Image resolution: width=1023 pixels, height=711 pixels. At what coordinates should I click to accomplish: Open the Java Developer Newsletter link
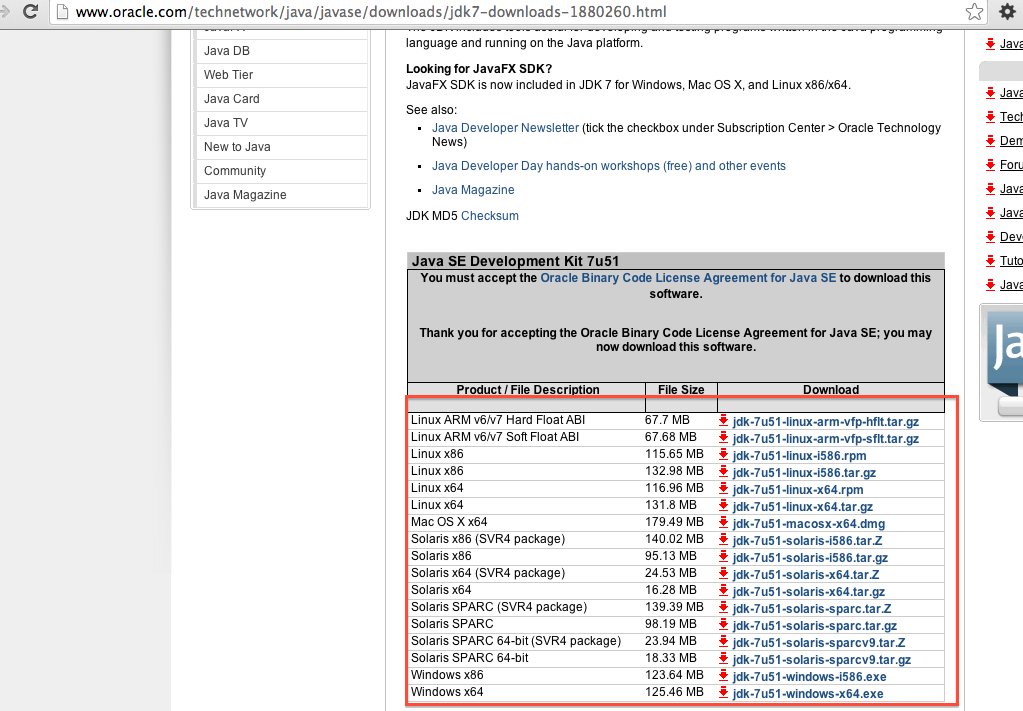click(505, 128)
